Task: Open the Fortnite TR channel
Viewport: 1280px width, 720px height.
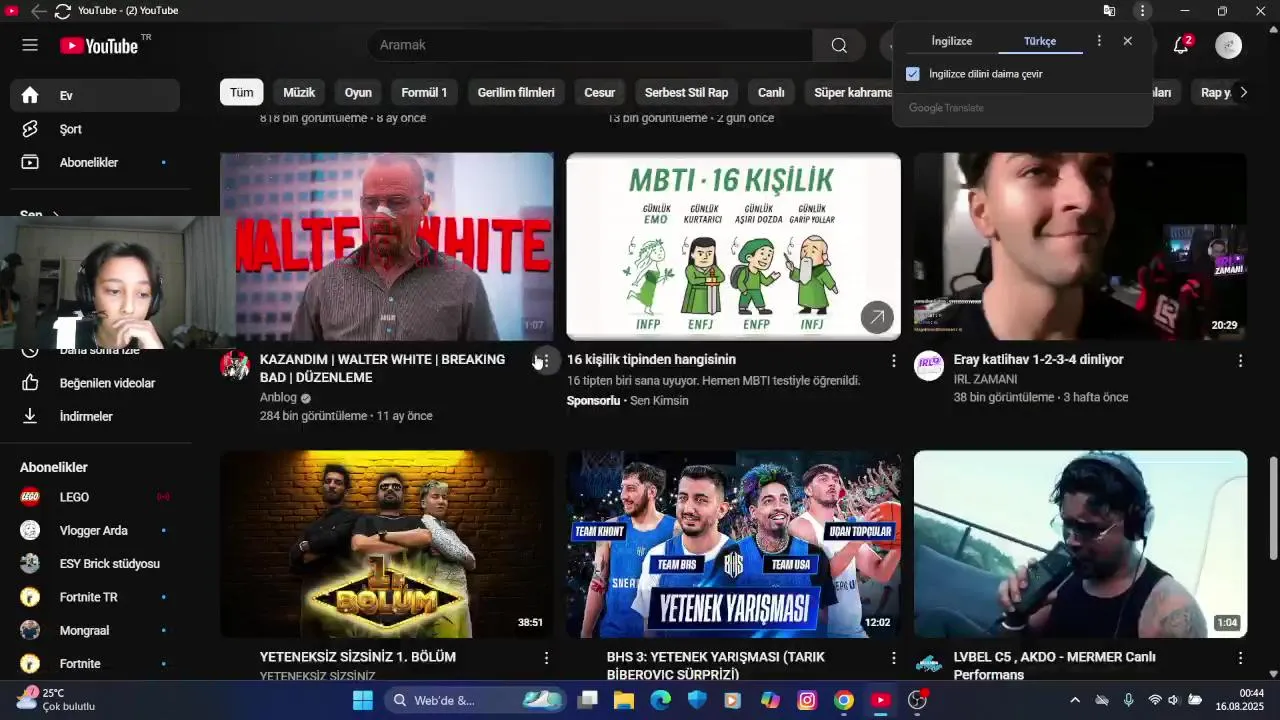Action: [x=95, y=597]
